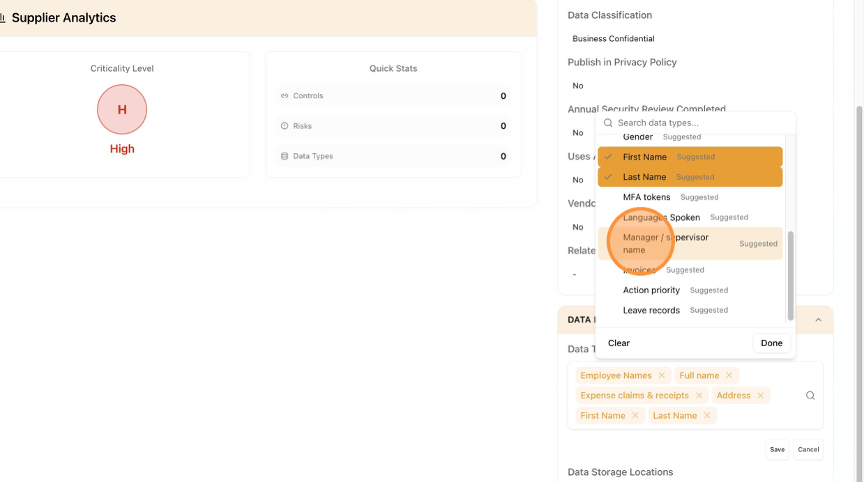Screen dimensions: 864x482
Task: Select Leave records in the list
Action: (x=651, y=310)
